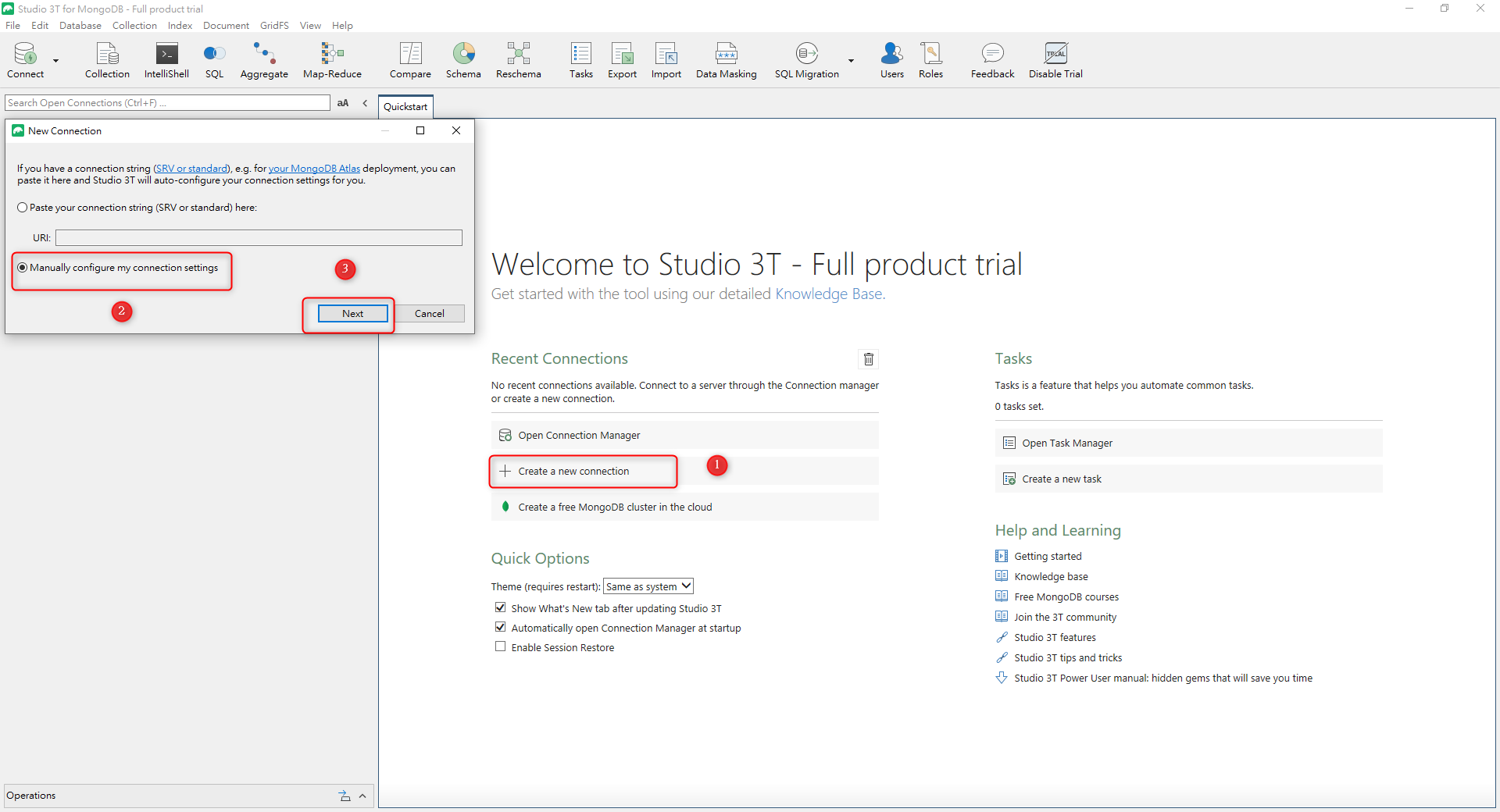Click Create a new connection
Viewport: 1500px width, 812px height.
(x=684, y=472)
